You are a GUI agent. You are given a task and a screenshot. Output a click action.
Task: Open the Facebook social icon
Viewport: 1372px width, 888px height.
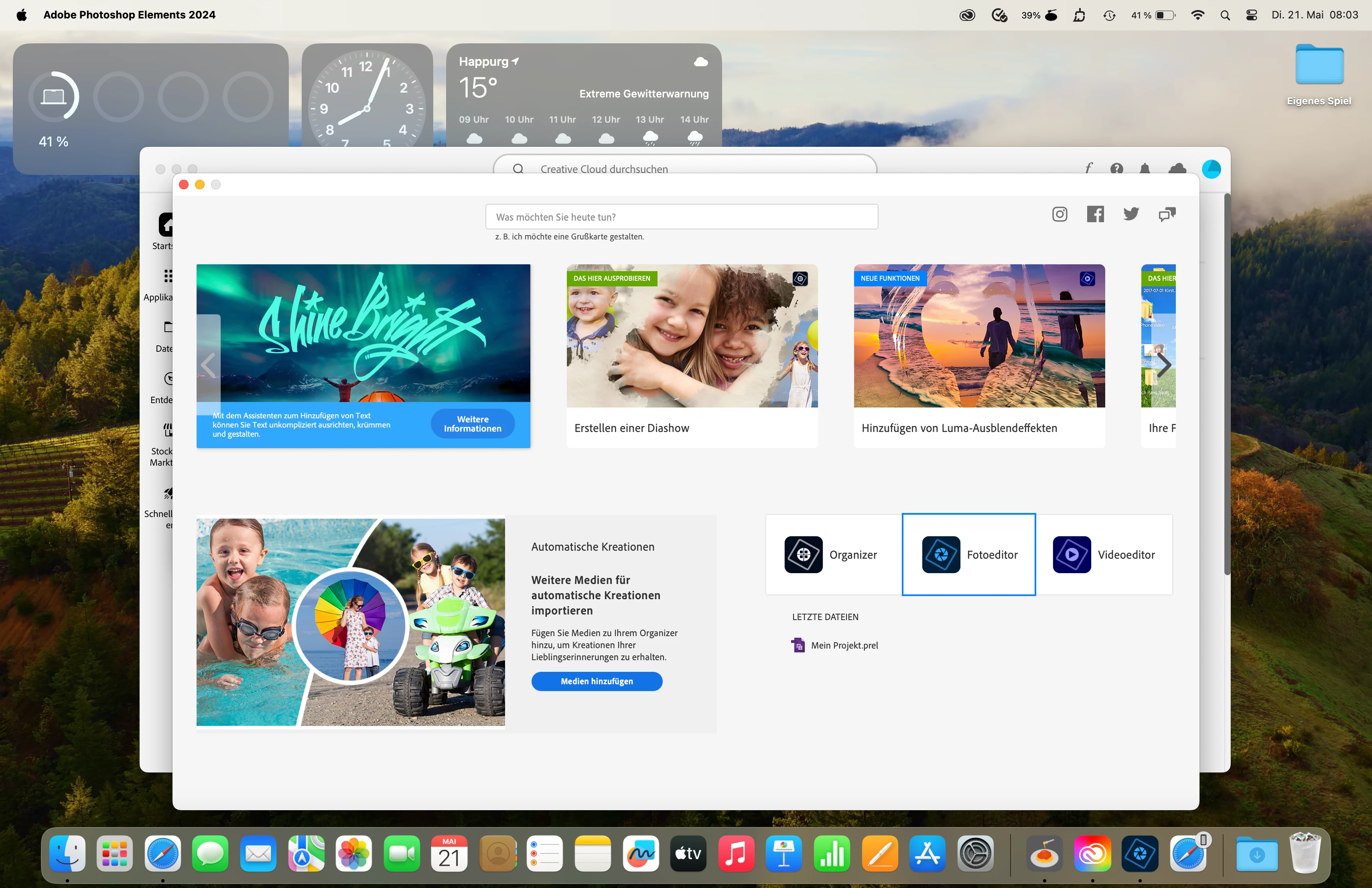1095,214
